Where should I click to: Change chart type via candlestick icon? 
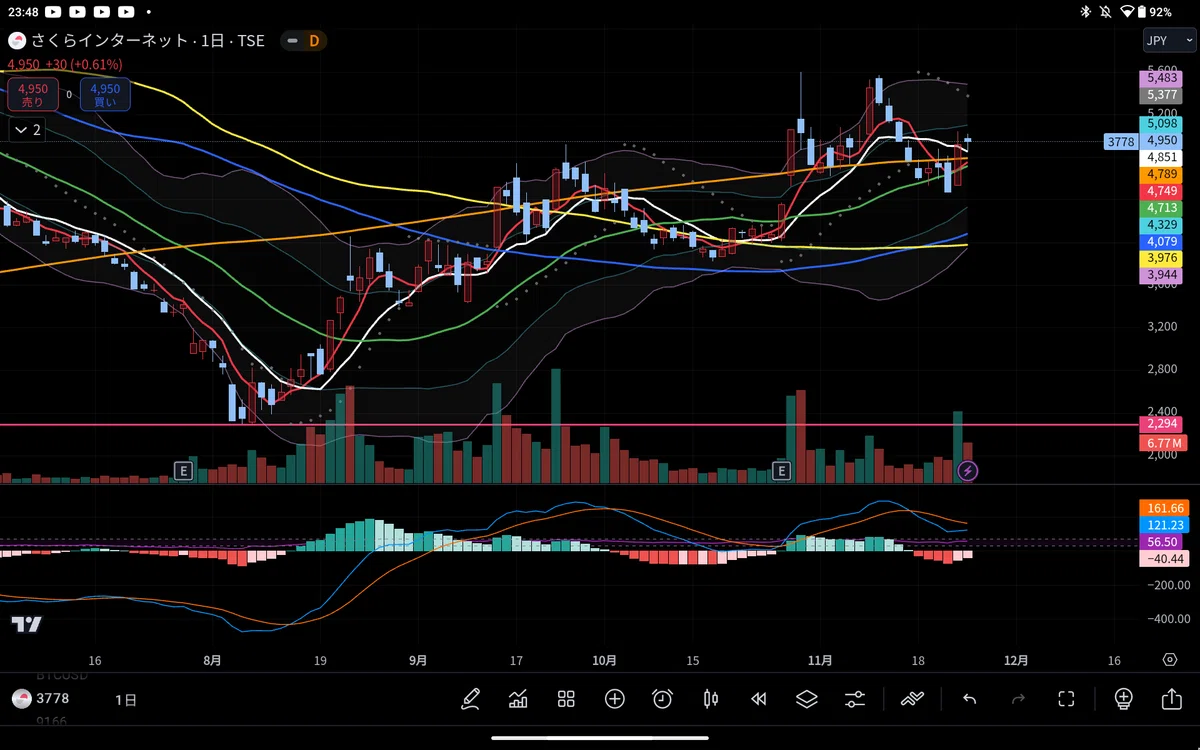[x=711, y=699]
